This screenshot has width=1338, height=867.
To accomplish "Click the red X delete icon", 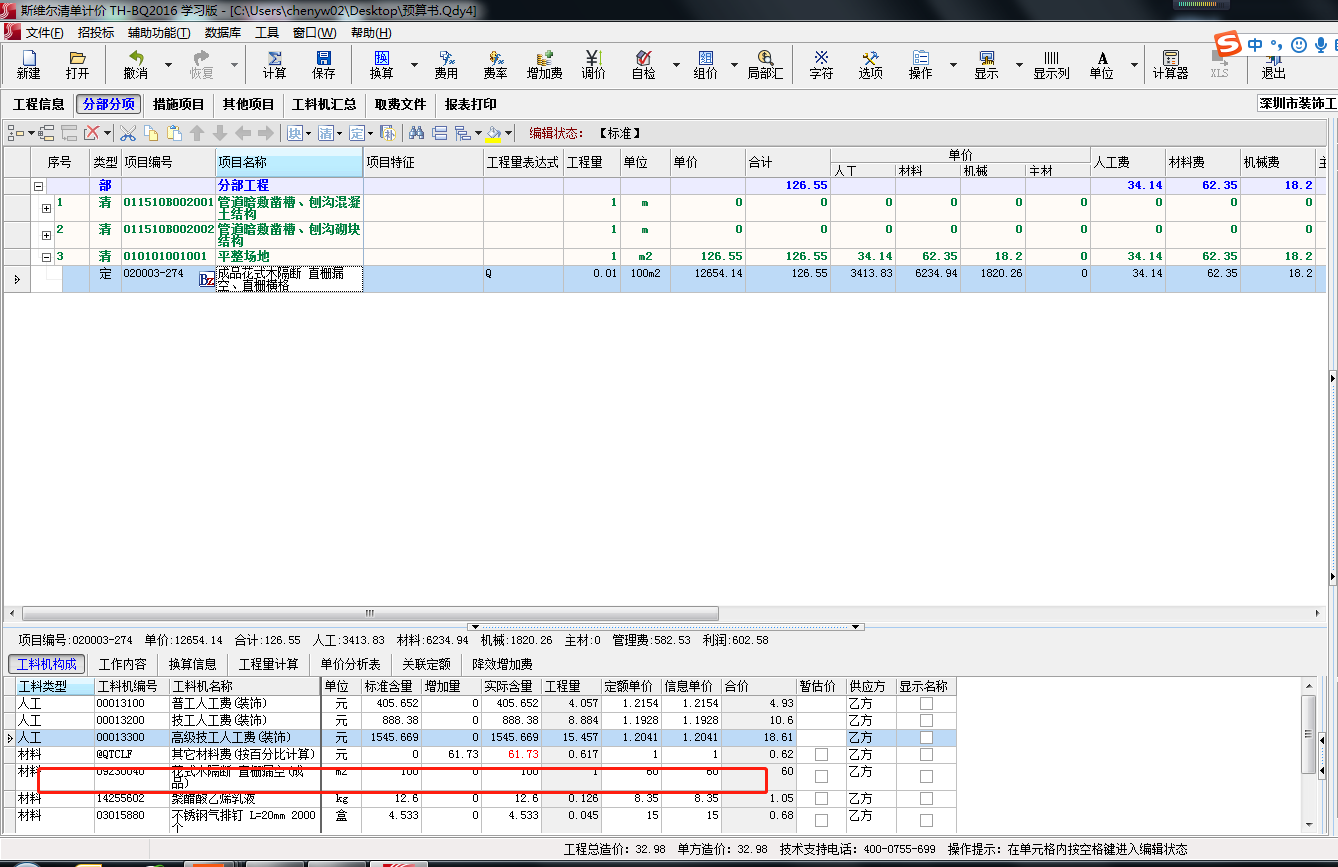I will [x=92, y=133].
